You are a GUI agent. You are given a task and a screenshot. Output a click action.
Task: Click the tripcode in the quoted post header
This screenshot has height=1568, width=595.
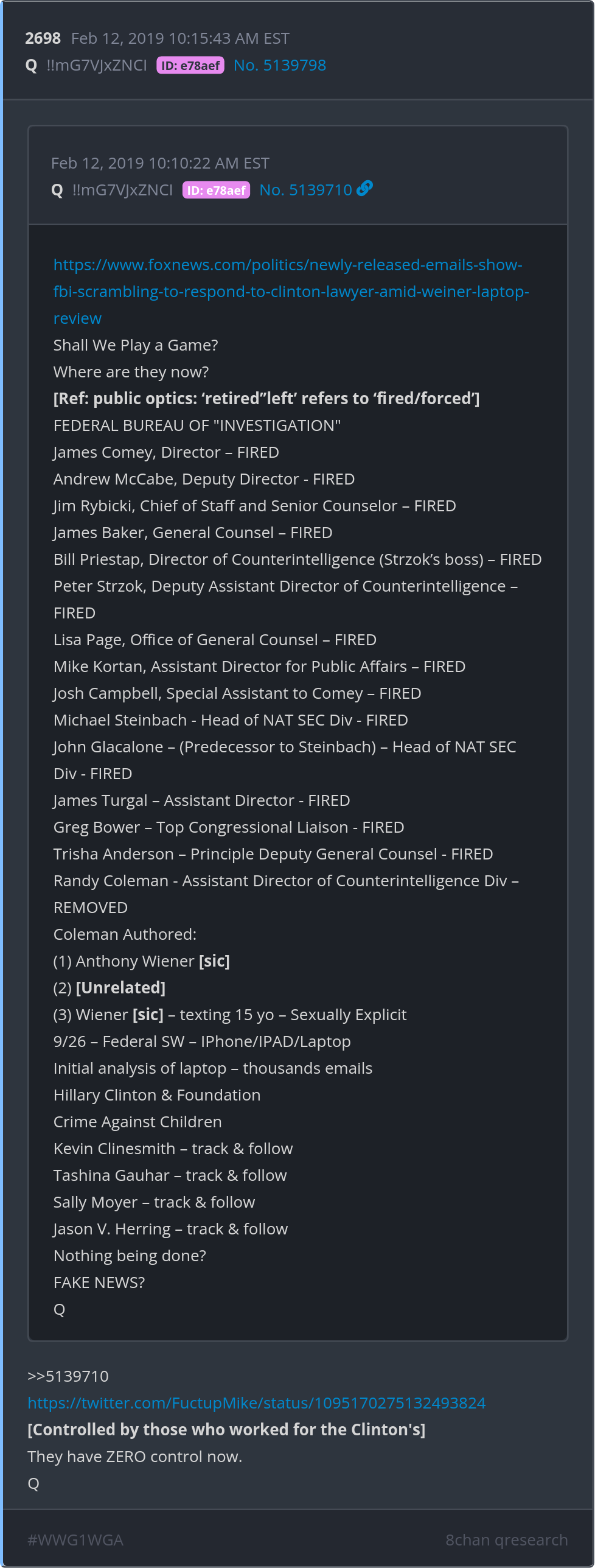(x=122, y=190)
